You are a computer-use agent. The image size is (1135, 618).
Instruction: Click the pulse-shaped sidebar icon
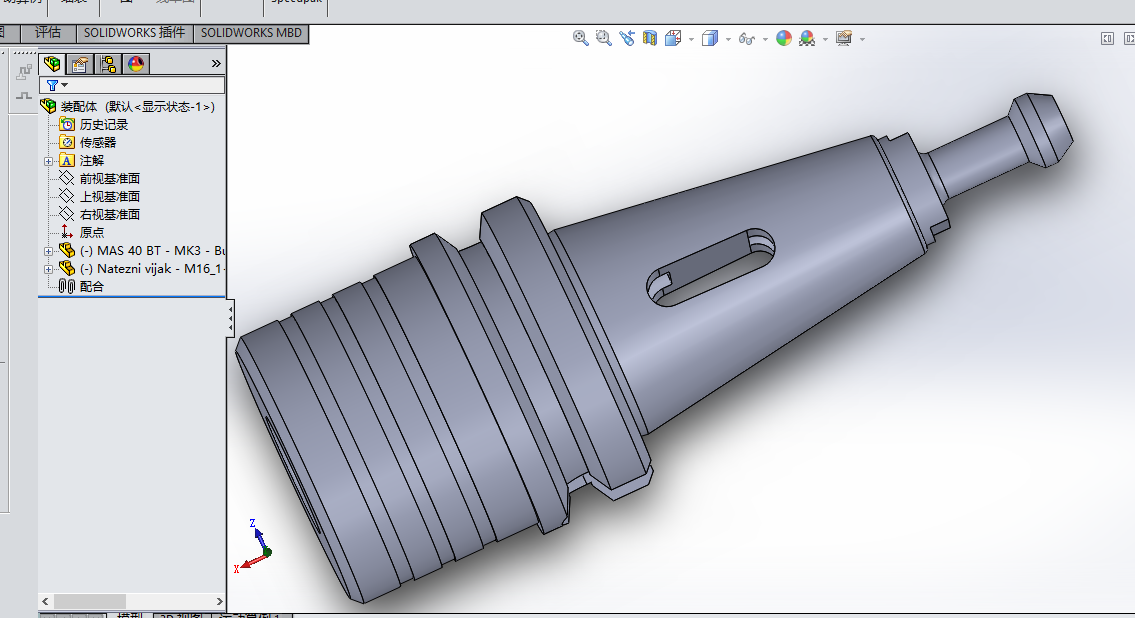point(24,96)
